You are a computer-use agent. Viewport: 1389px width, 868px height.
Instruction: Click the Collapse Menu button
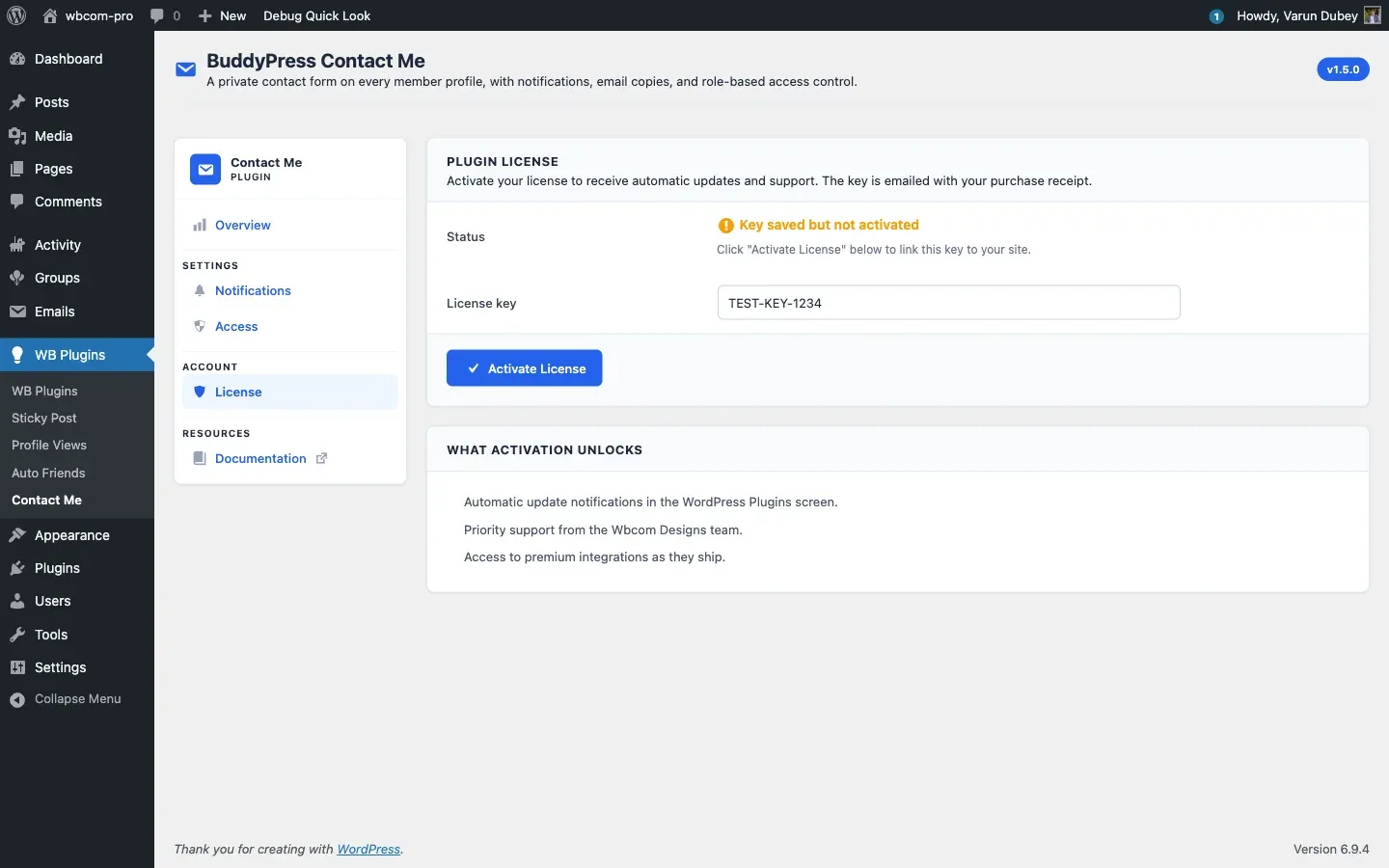tap(77, 699)
